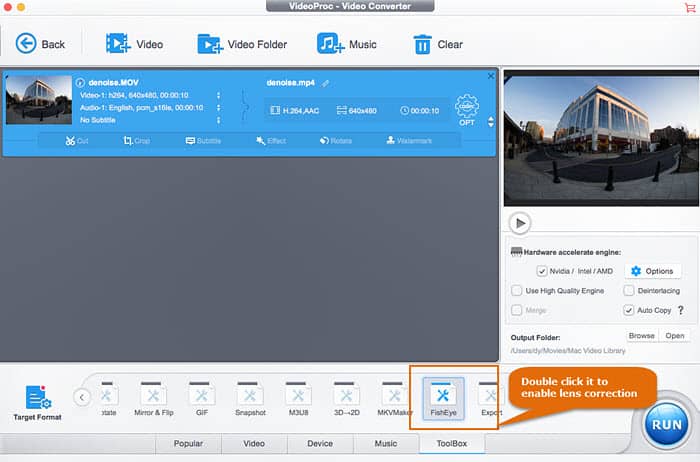Select the FishEye toolbox item
The image size is (700, 462).
[443, 399]
